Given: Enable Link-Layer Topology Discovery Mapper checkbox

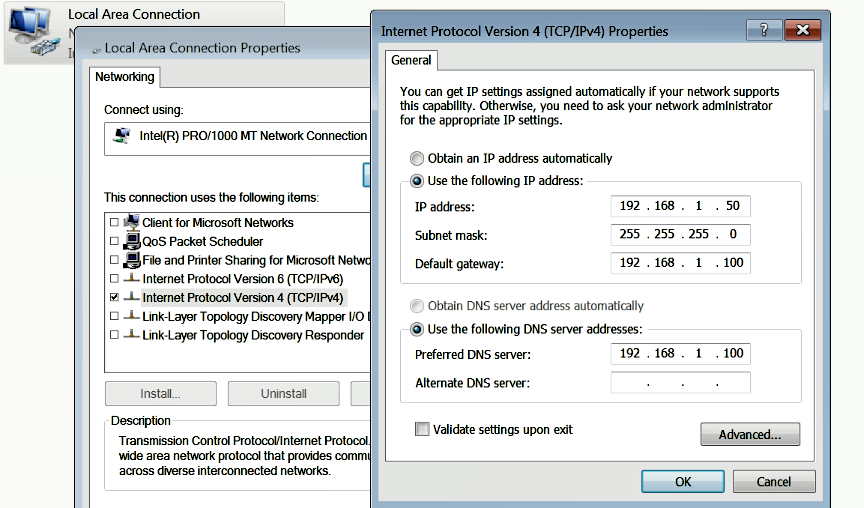Looking at the screenshot, I should 114,316.
